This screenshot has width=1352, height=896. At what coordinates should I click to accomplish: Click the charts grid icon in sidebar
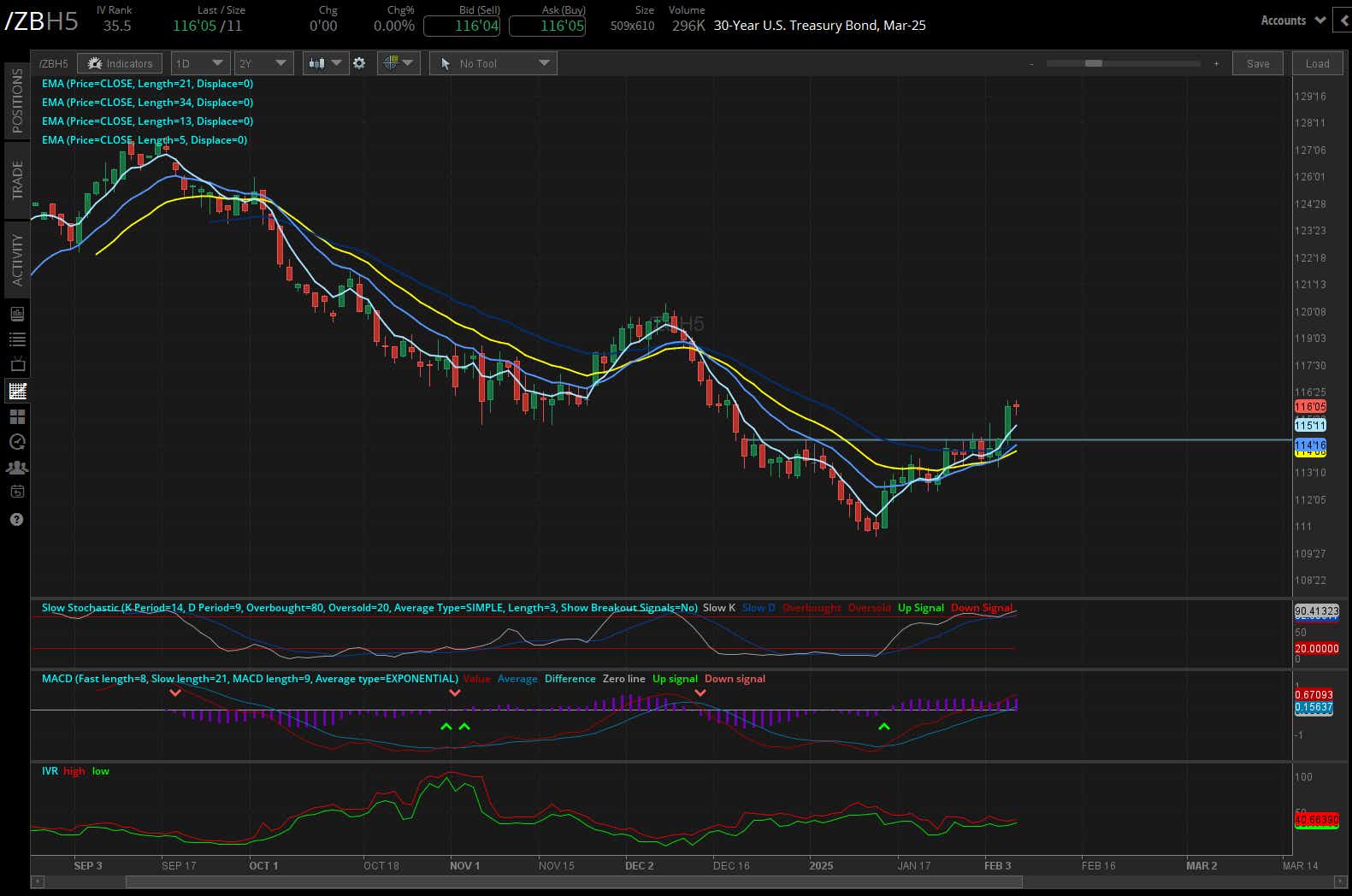click(17, 392)
